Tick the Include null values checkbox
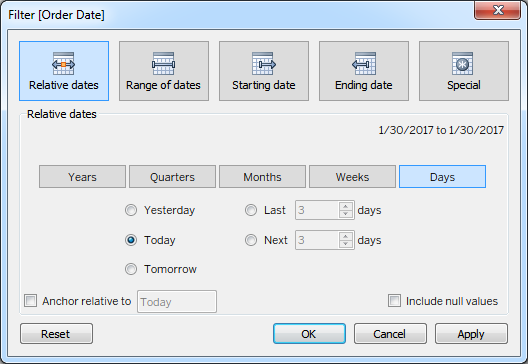 (x=395, y=300)
